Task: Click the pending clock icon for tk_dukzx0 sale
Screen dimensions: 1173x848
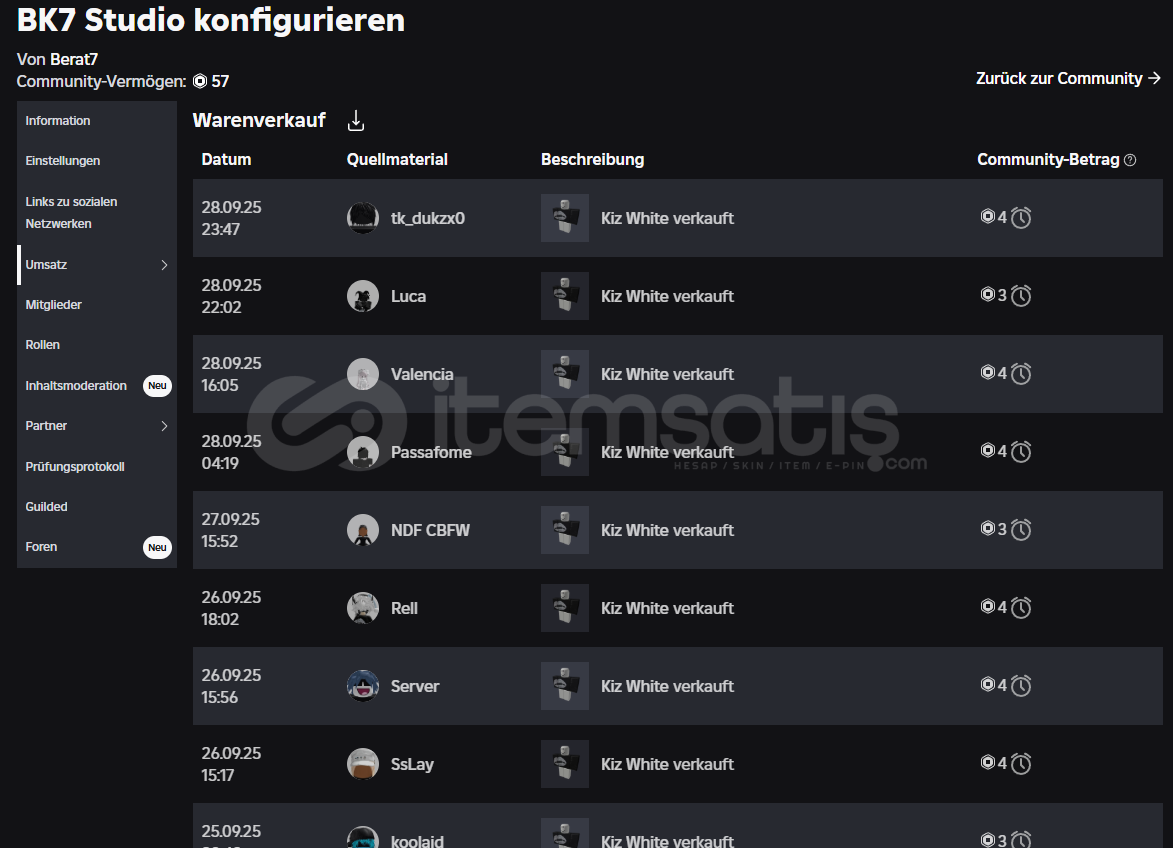Action: coord(1021,218)
